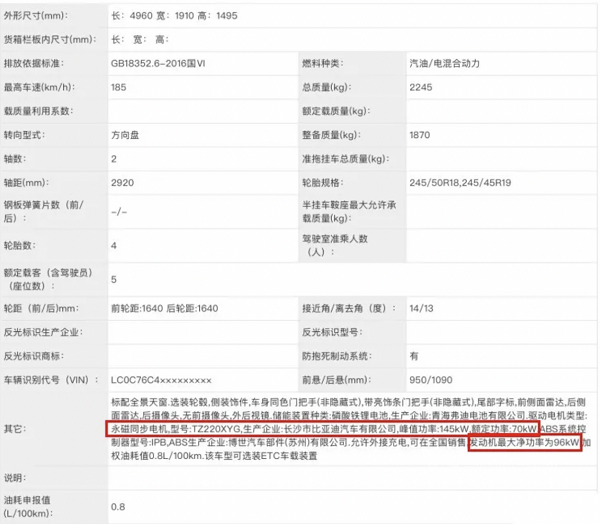Screen dimensions: 600x524
Task: Select the 轴距 value 2920
Action: point(121,183)
